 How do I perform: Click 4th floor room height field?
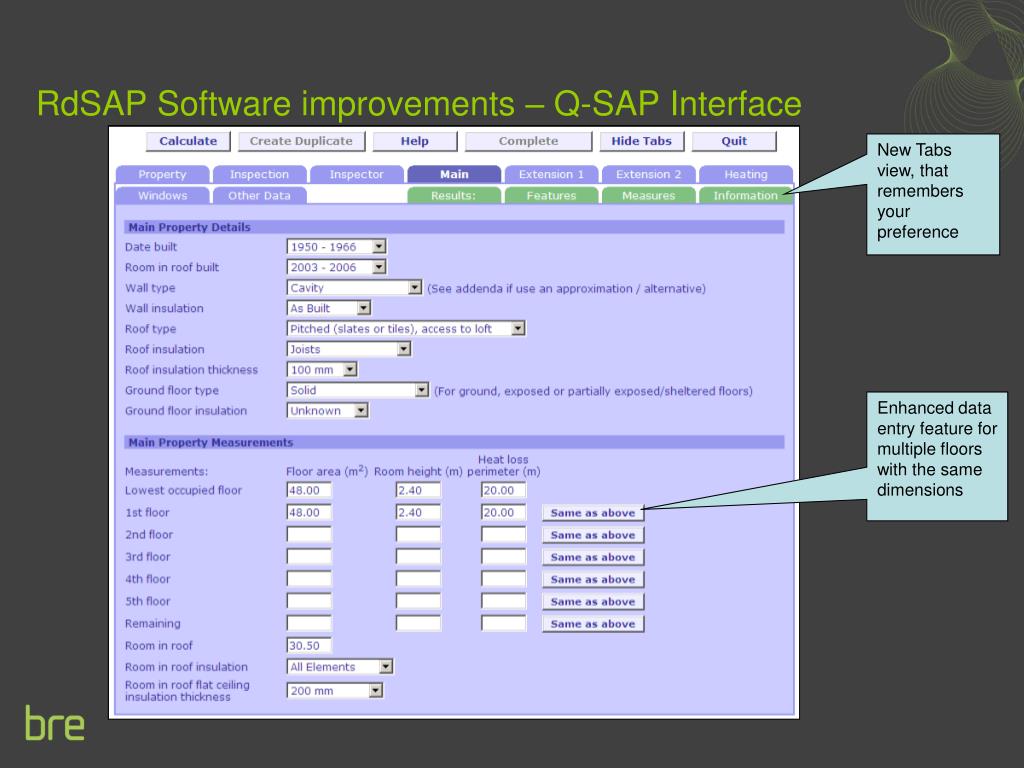click(x=419, y=579)
